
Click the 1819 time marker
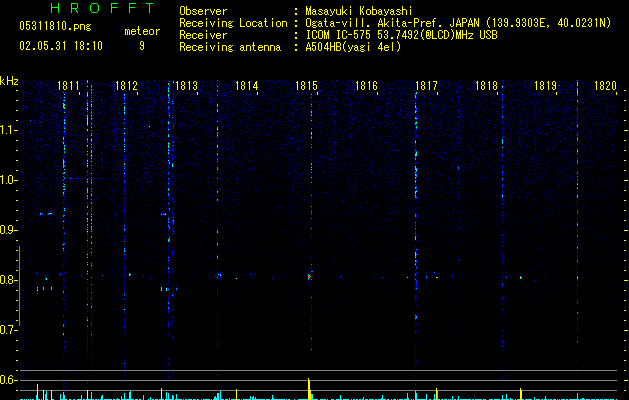tap(546, 86)
